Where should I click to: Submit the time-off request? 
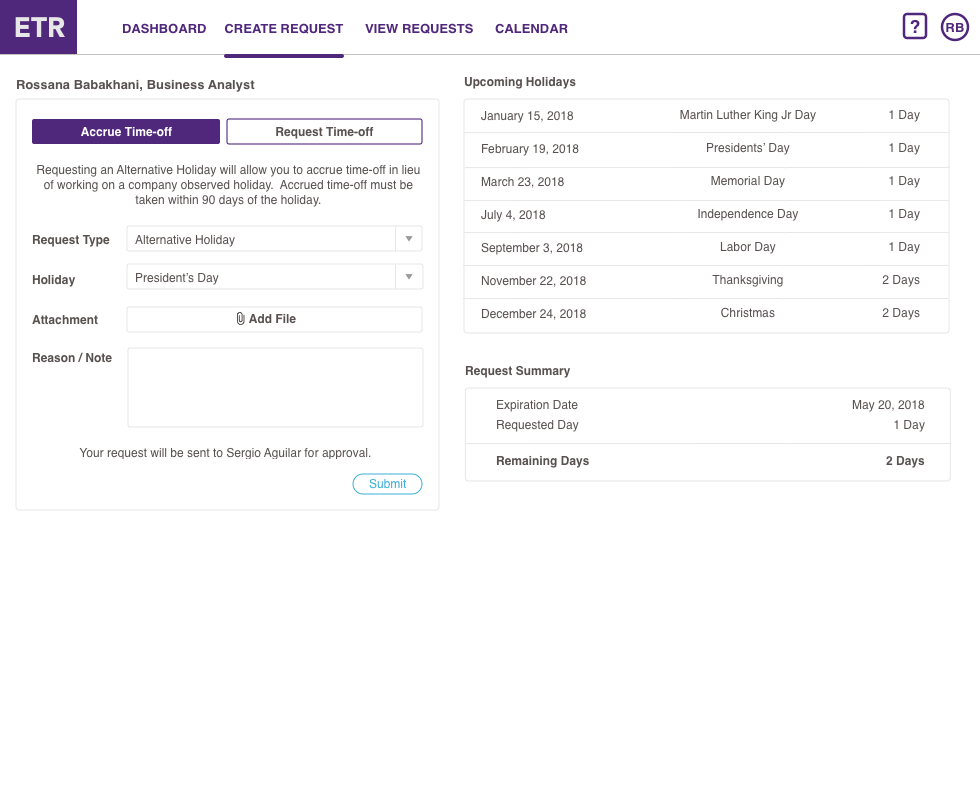tap(387, 484)
